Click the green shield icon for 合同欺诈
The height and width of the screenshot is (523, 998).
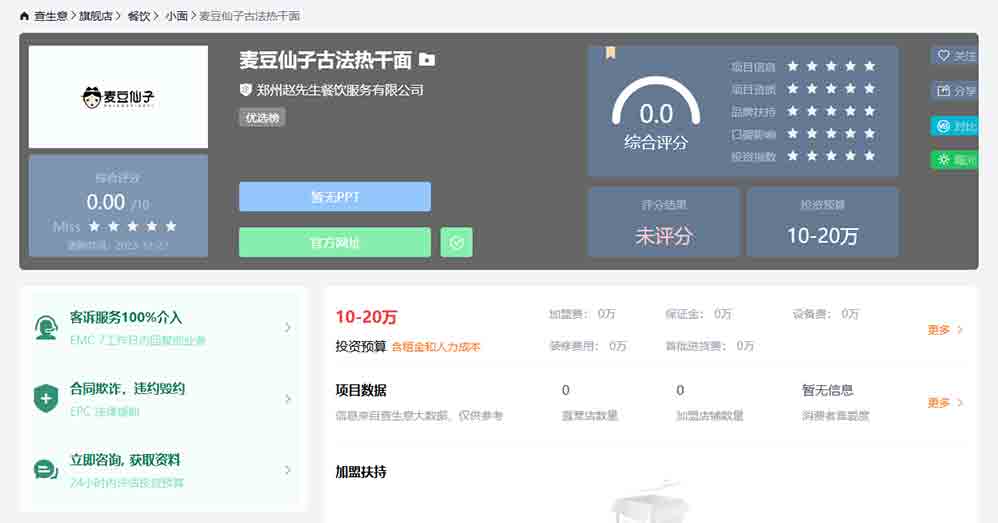(x=46, y=398)
